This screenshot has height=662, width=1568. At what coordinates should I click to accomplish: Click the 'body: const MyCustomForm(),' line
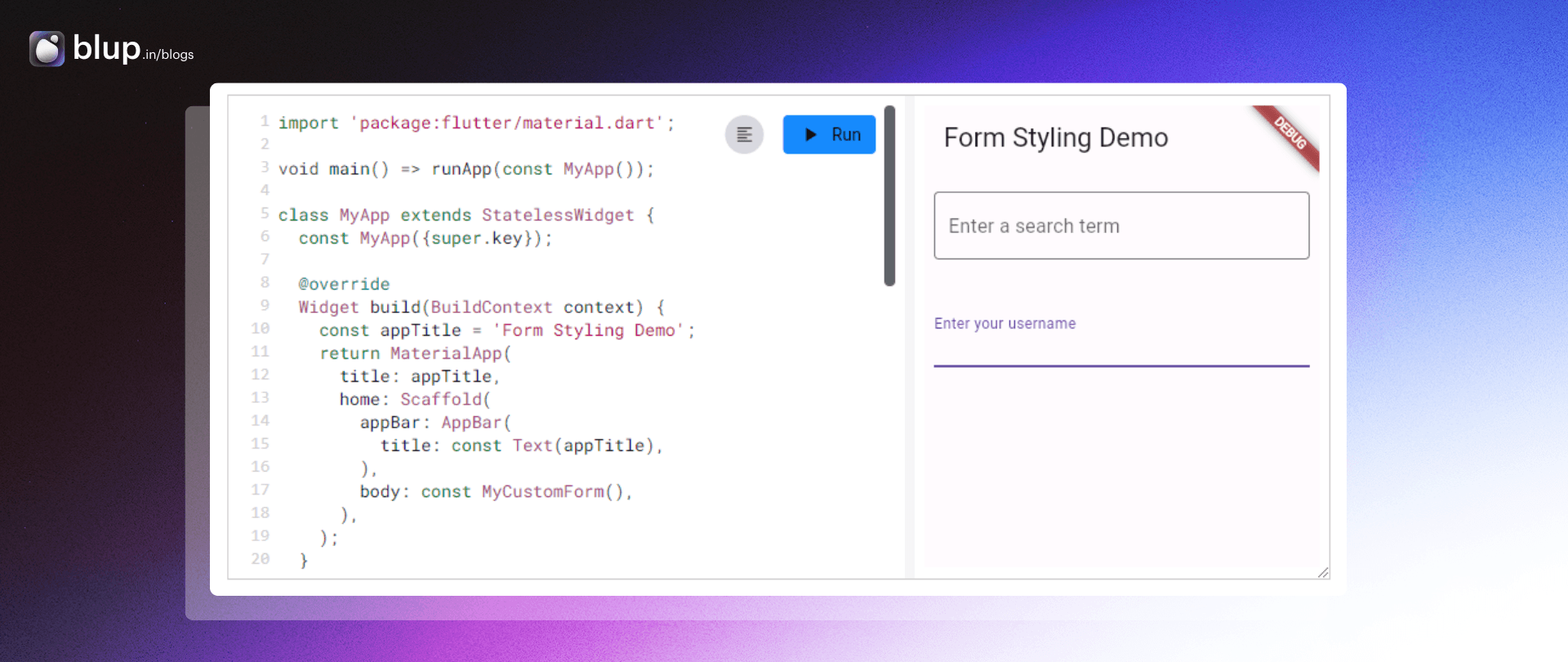[497, 491]
